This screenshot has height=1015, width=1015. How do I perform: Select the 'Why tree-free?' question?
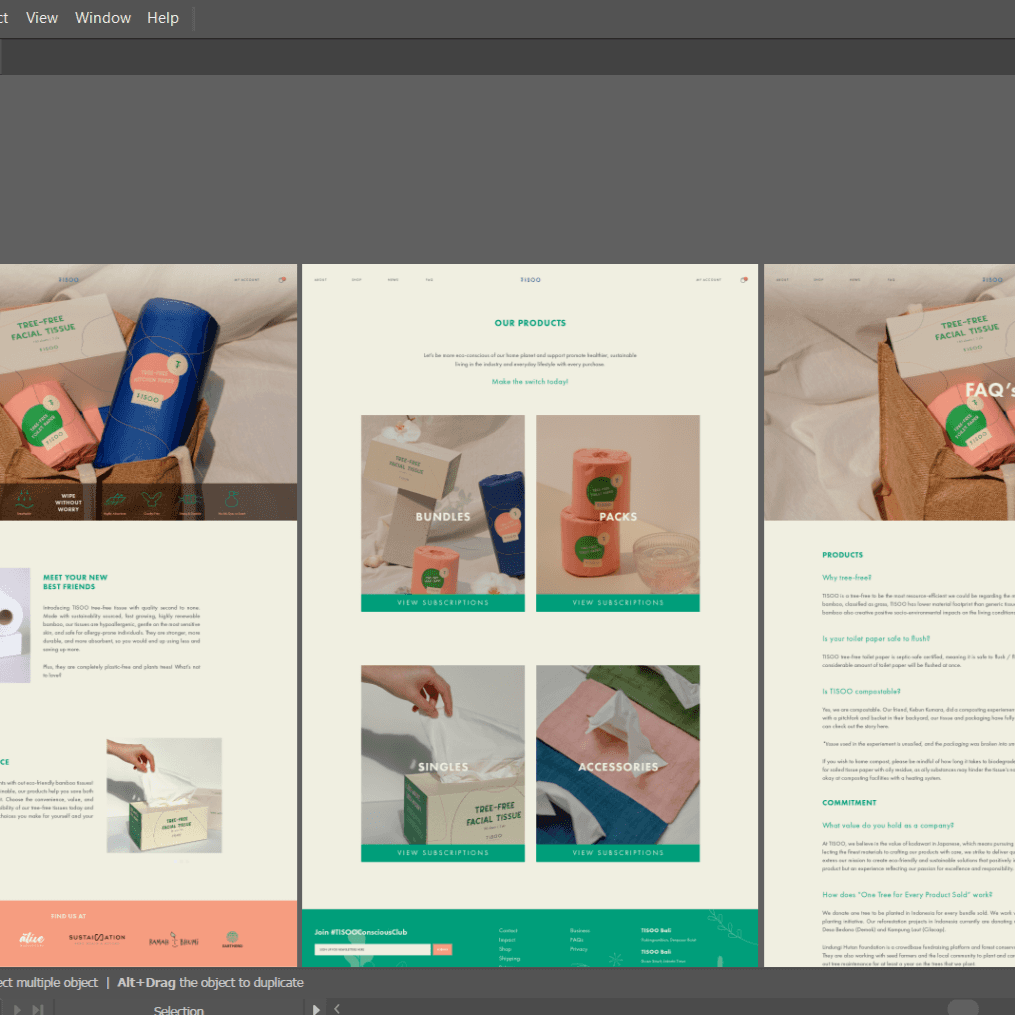pyautogui.click(x=847, y=577)
